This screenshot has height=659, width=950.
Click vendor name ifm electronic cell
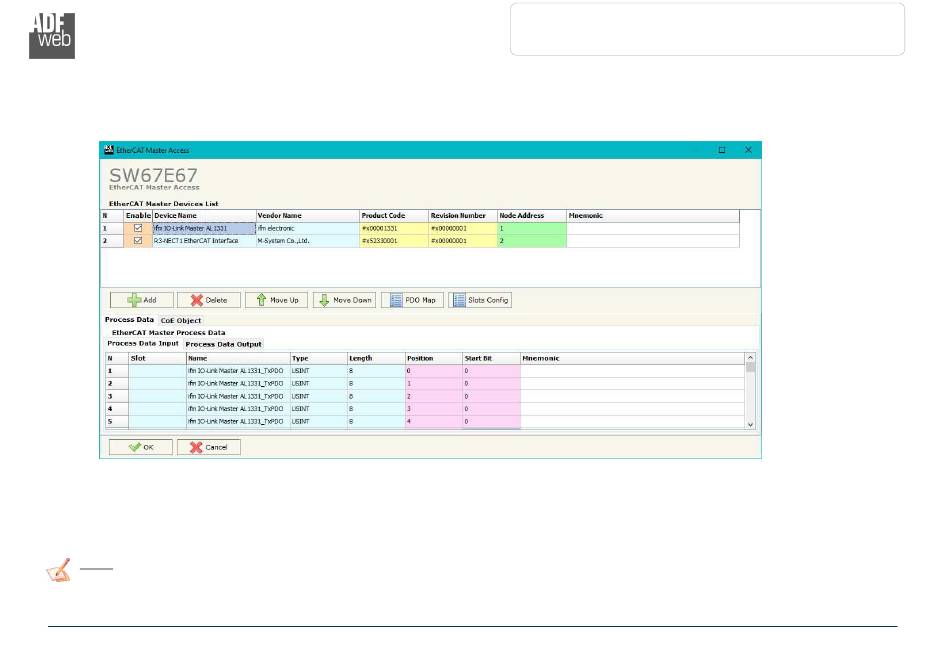(308, 228)
